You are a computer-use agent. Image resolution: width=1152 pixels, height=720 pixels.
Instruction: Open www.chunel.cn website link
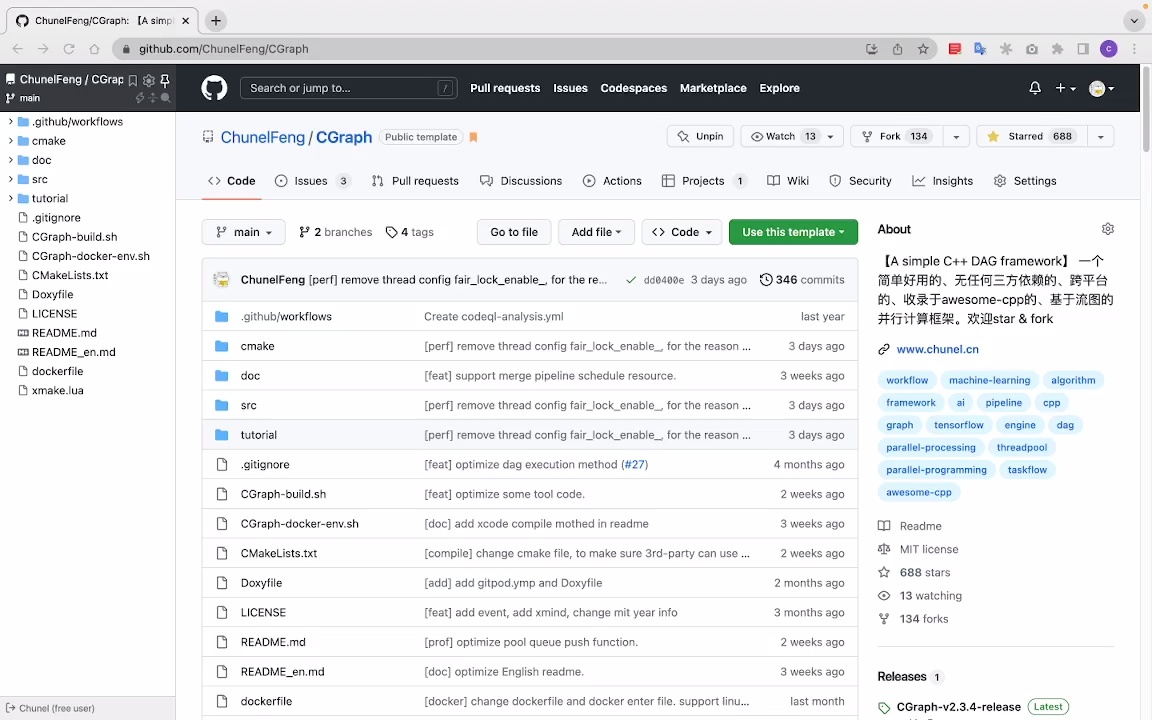pos(937,350)
